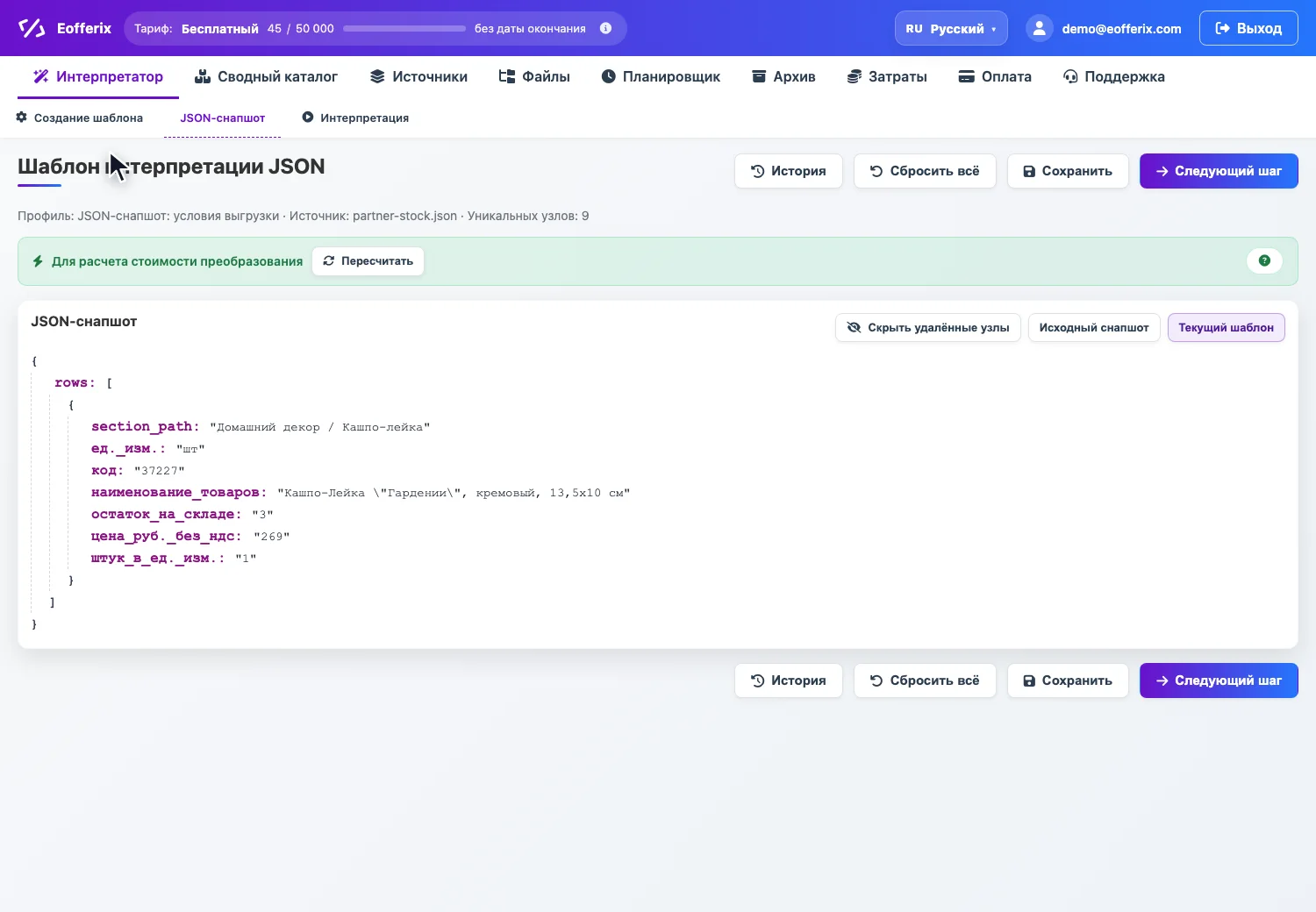Open the Архив tab
This screenshot has height=912, width=1316.
783,76
